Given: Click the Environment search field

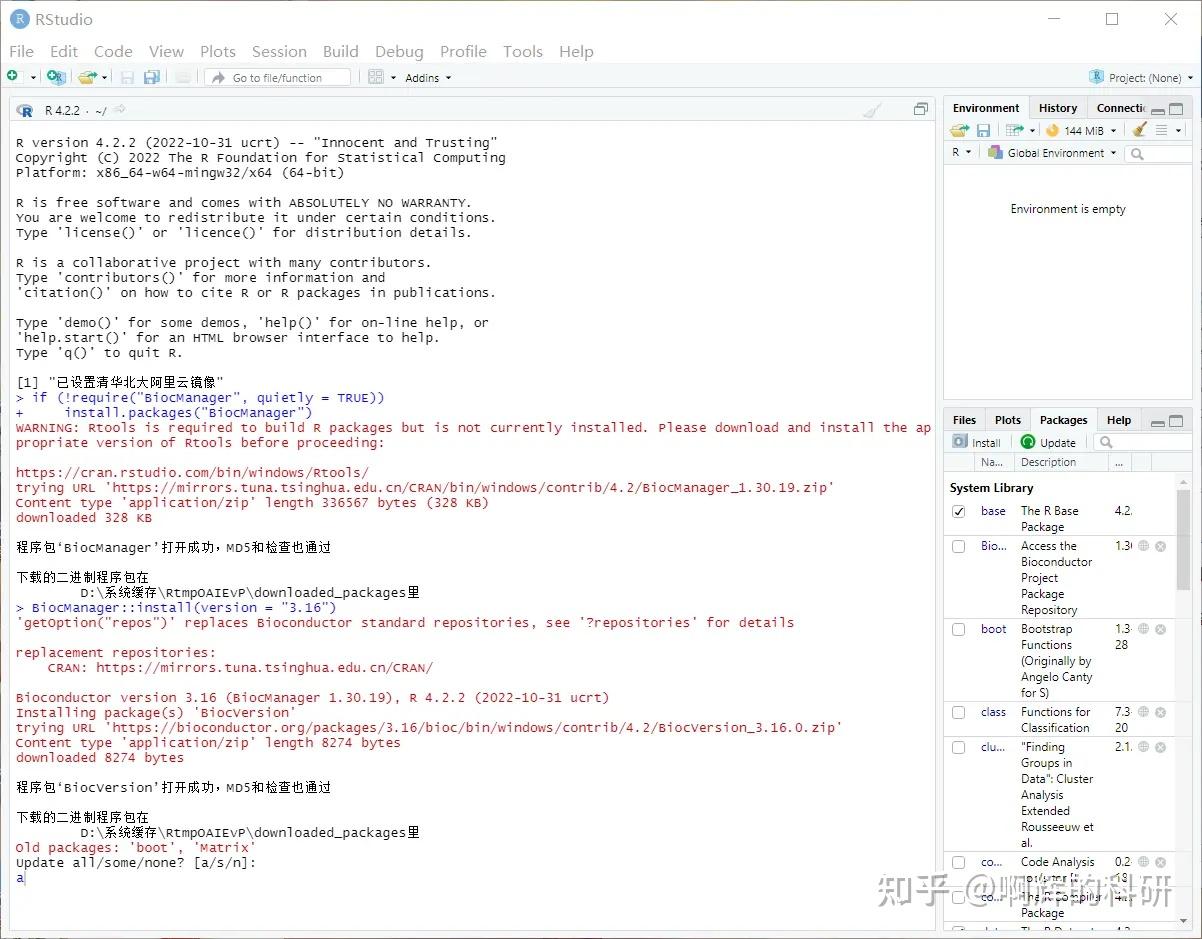Looking at the screenshot, I should pyautogui.click(x=1160, y=153).
